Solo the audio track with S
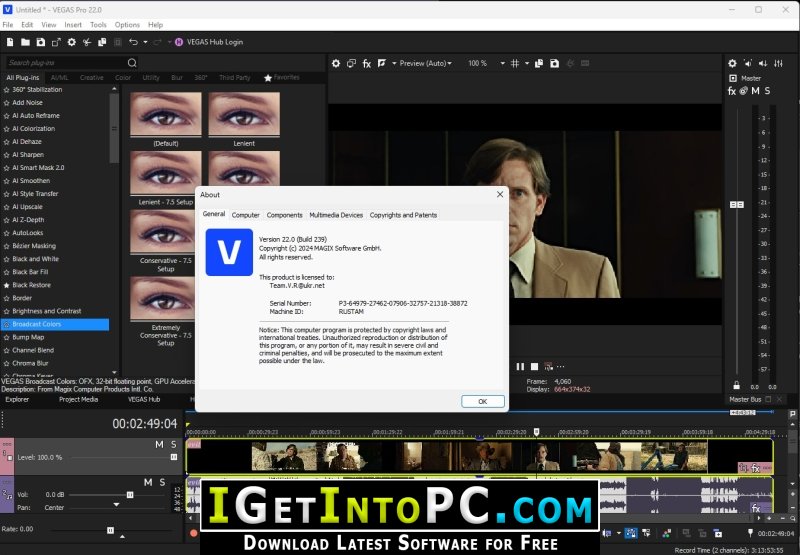This screenshot has width=800, height=555. [162, 482]
